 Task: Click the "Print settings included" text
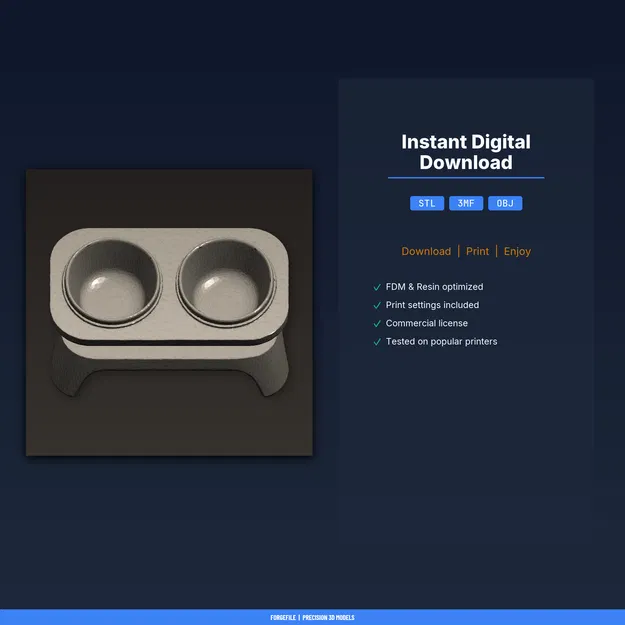pyautogui.click(x=432, y=305)
